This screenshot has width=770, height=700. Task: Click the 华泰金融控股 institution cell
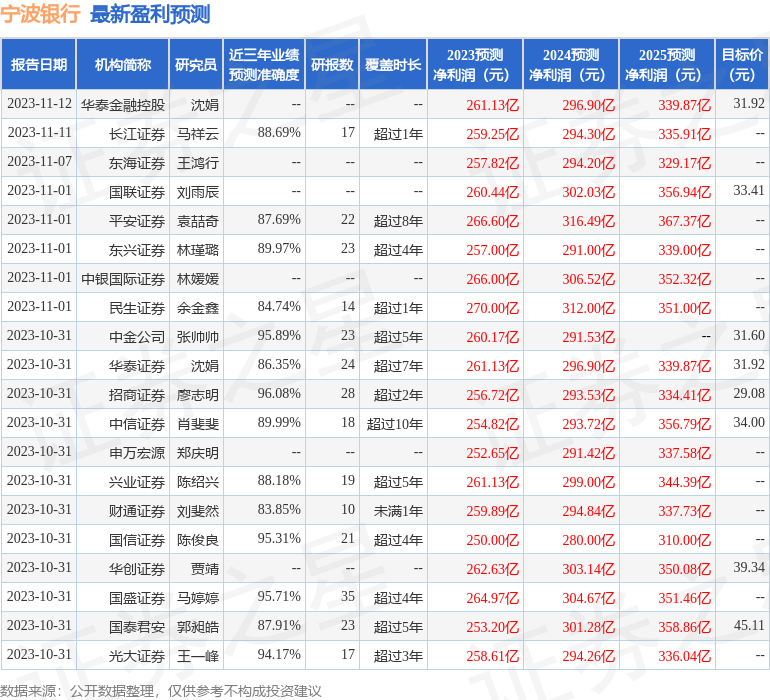(123, 105)
